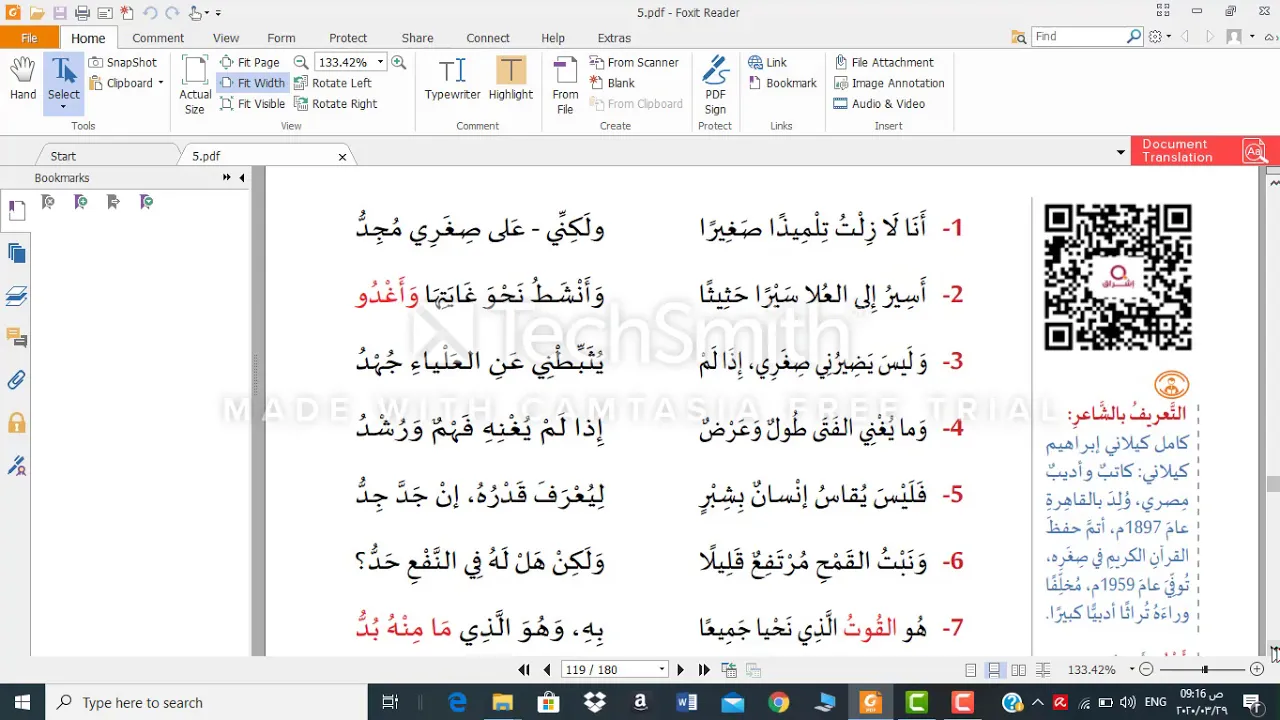Add a Bookmark from the ribbon

pos(782,83)
